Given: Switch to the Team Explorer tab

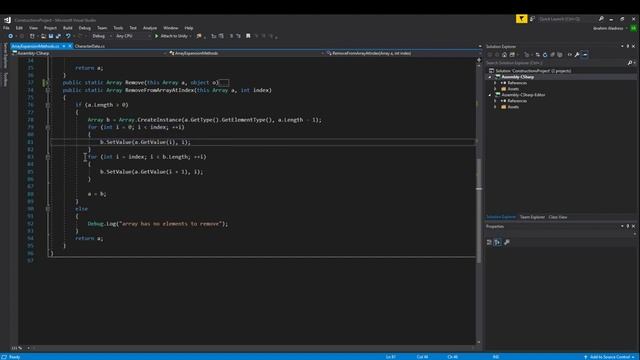Looking at the screenshot, I should tap(532, 217).
